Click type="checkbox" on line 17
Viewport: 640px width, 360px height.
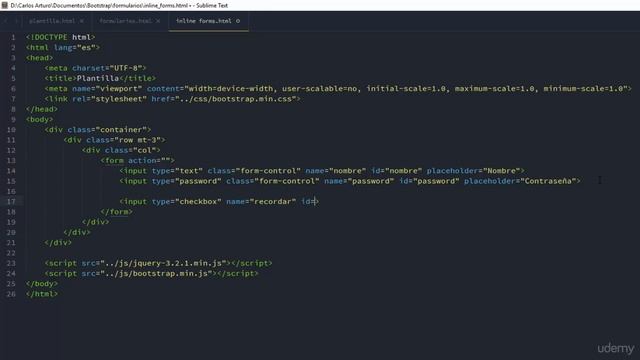coord(186,201)
